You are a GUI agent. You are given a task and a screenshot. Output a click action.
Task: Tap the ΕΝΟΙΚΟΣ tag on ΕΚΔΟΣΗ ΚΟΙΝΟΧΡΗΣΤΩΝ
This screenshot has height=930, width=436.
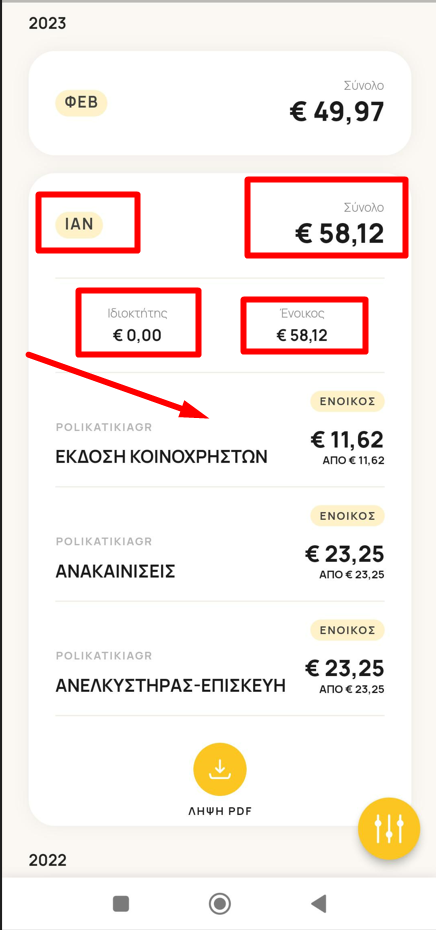pyautogui.click(x=348, y=401)
